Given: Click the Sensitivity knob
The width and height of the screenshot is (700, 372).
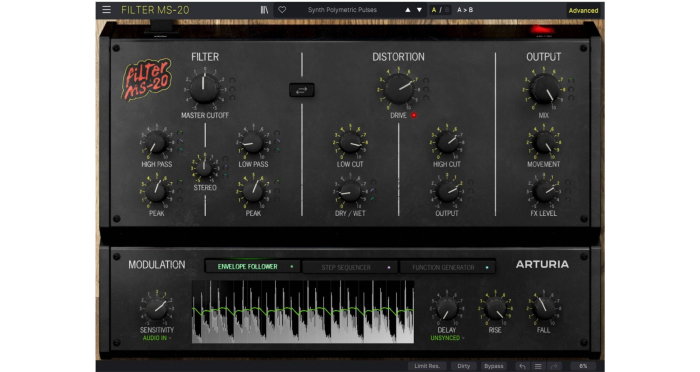Looking at the screenshot, I should point(157,309).
